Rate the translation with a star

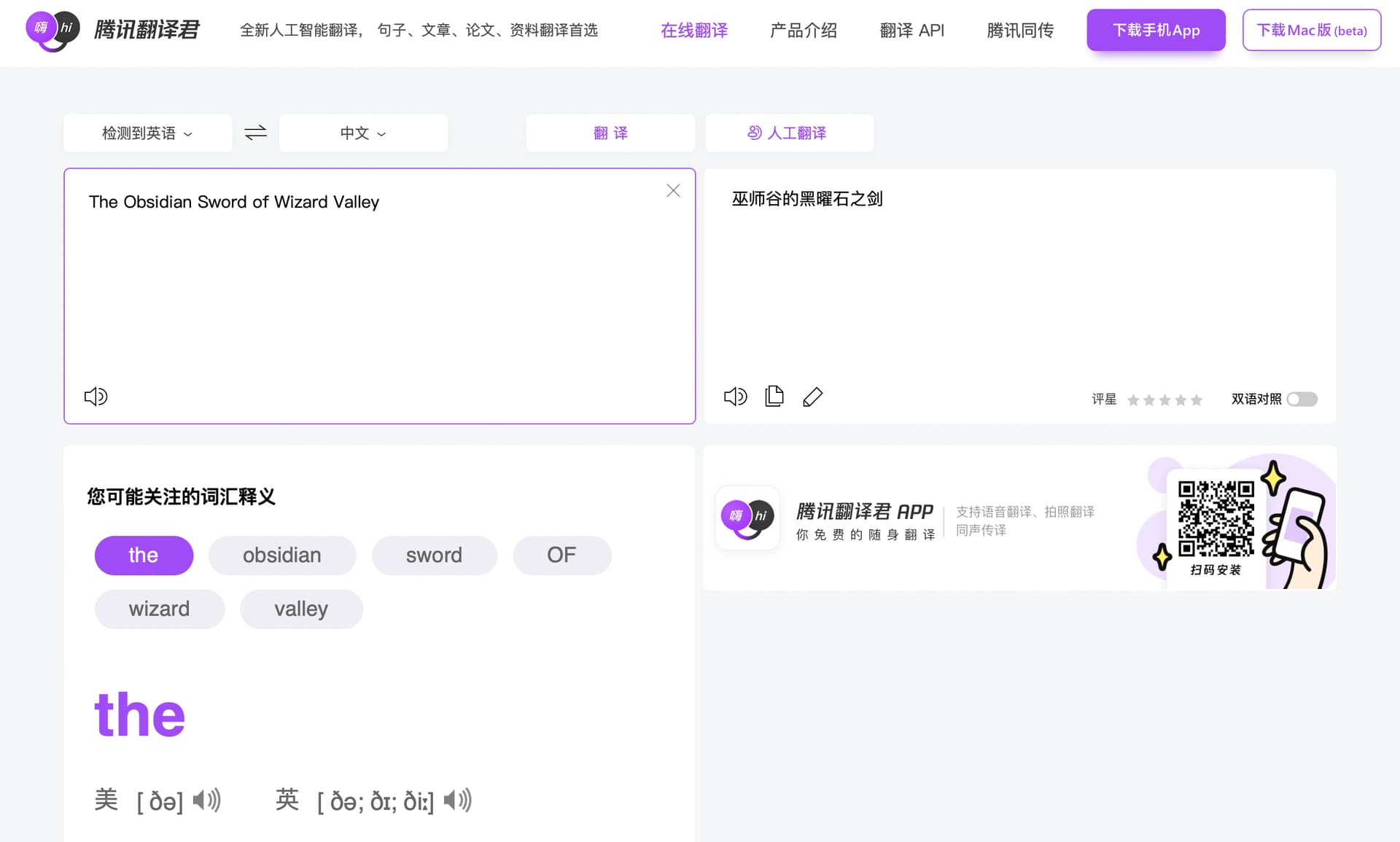pos(1132,399)
